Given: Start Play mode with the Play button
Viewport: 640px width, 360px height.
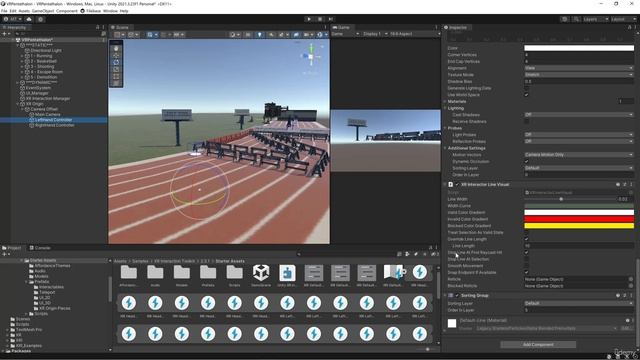Looking at the screenshot, I should tap(309, 19).
